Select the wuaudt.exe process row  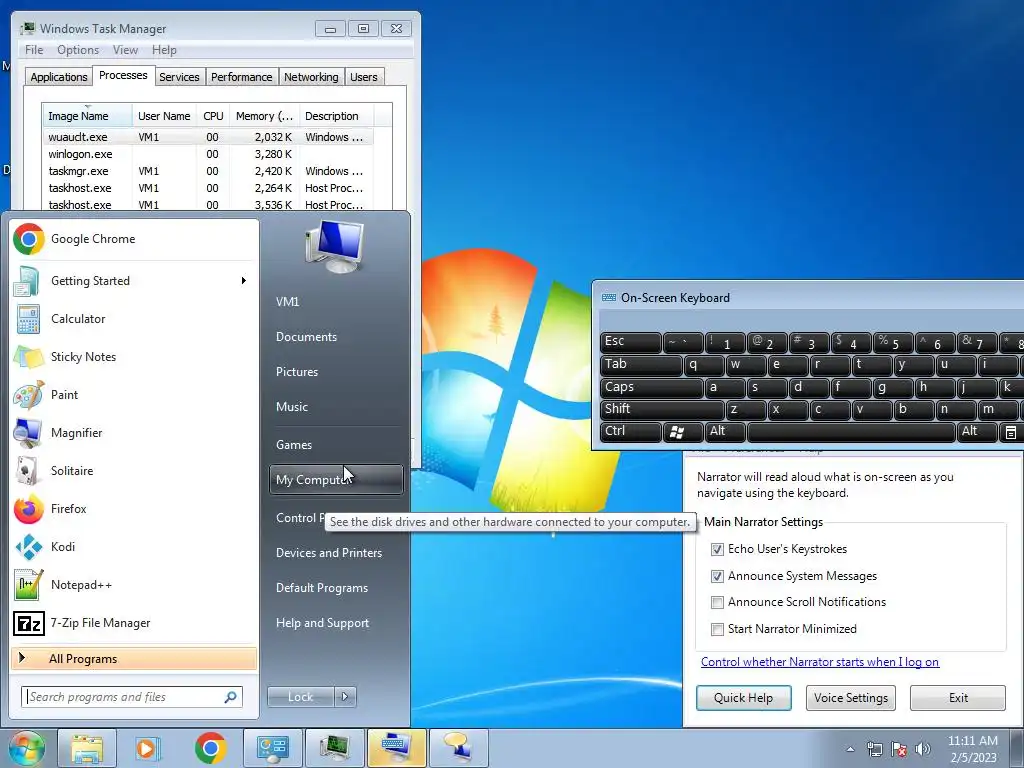209,137
